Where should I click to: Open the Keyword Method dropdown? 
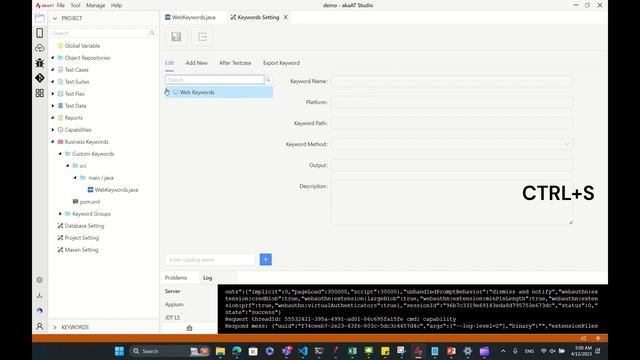[x=452, y=144]
